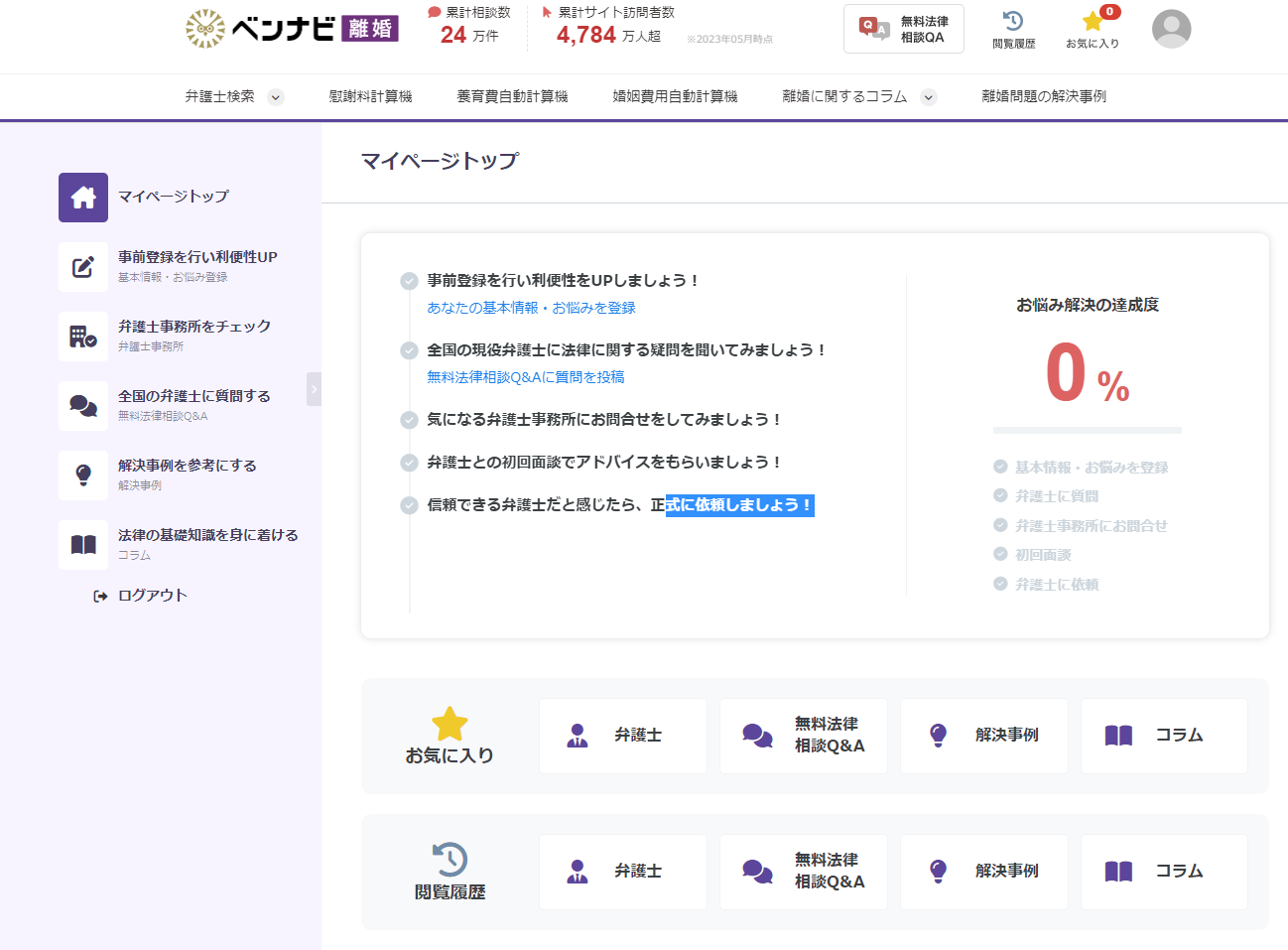
Task: Expand the 弁護士検索 dropdown menu
Action: 276,96
